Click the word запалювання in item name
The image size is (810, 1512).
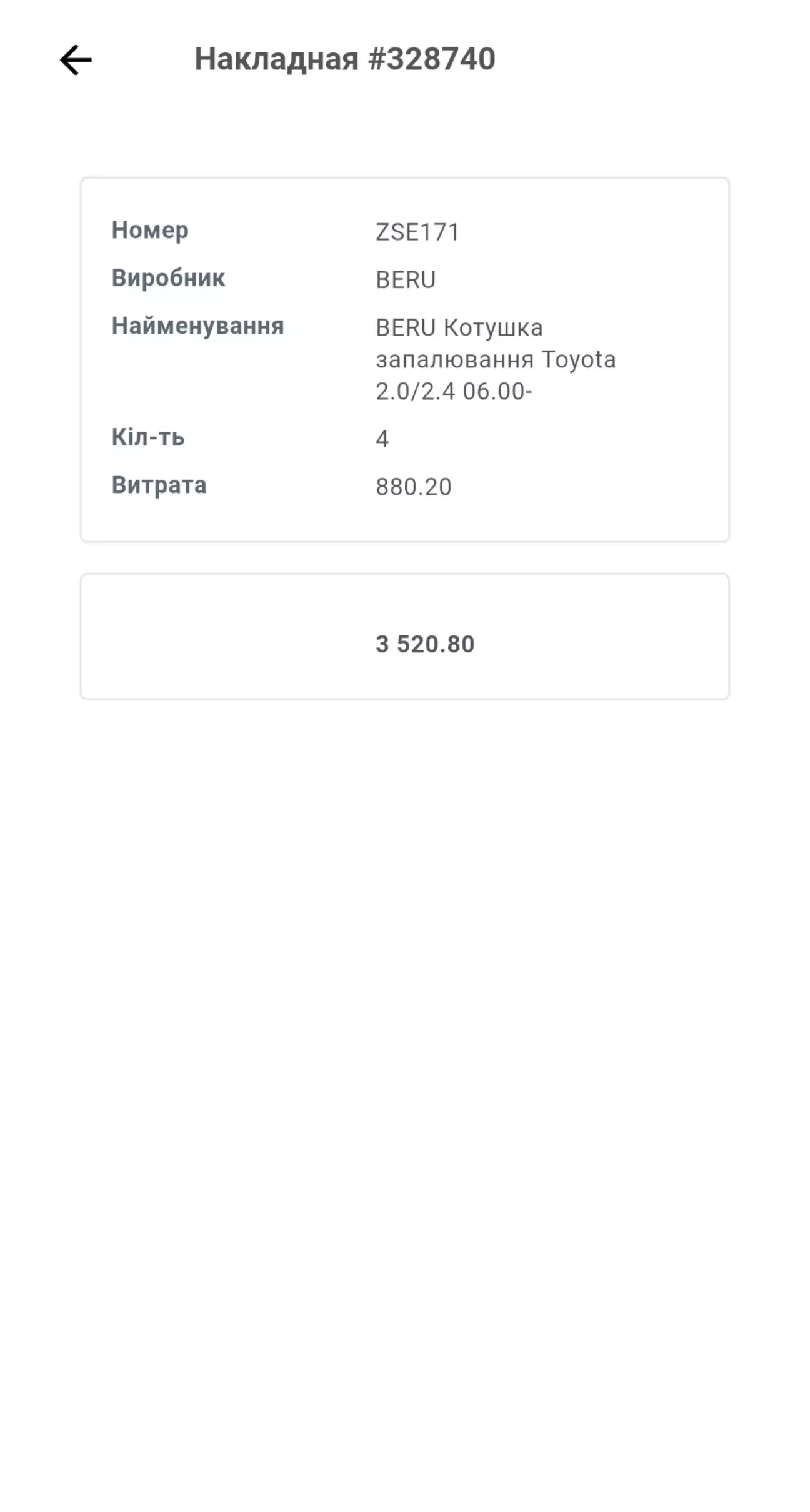pos(455,361)
